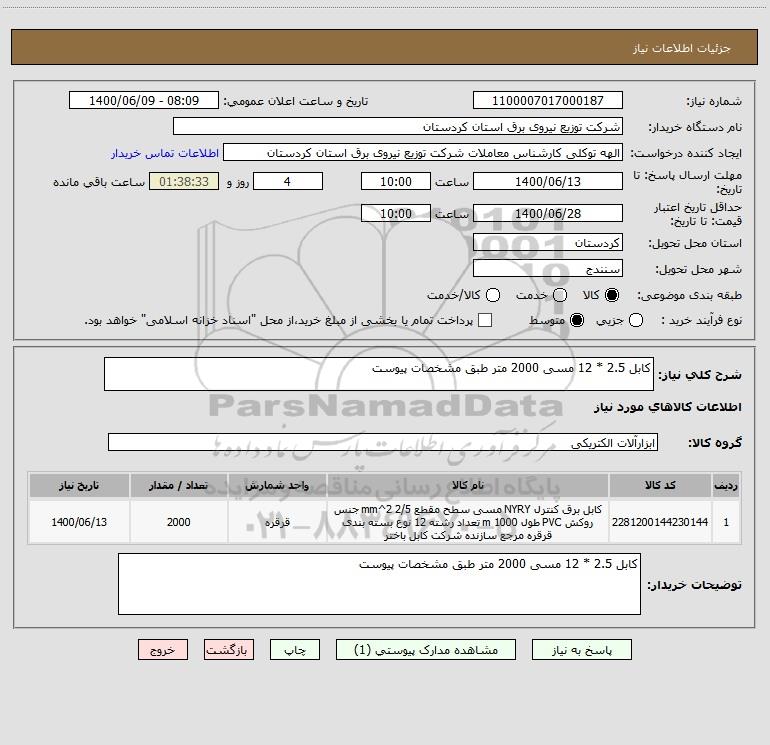Click the need number field 1100007017000187

548,101
